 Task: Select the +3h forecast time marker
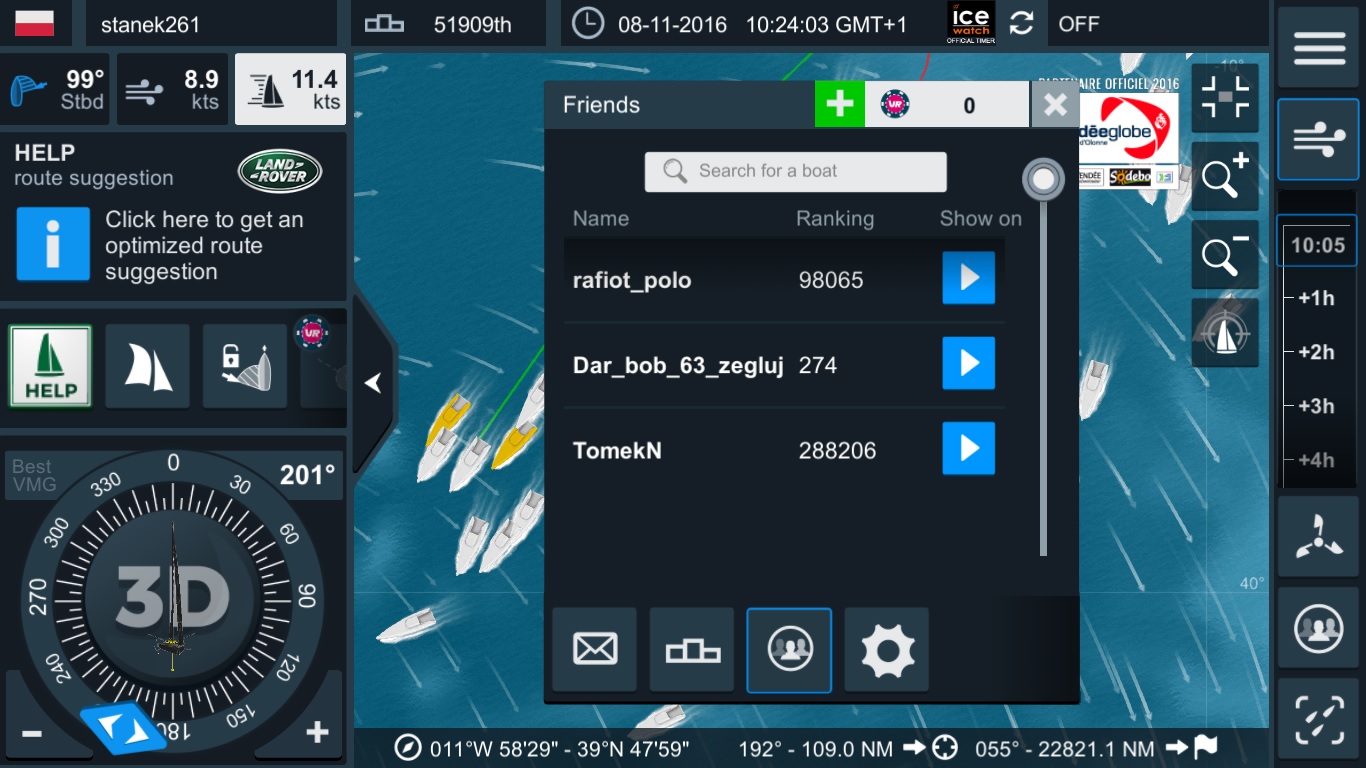[x=1316, y=406]
